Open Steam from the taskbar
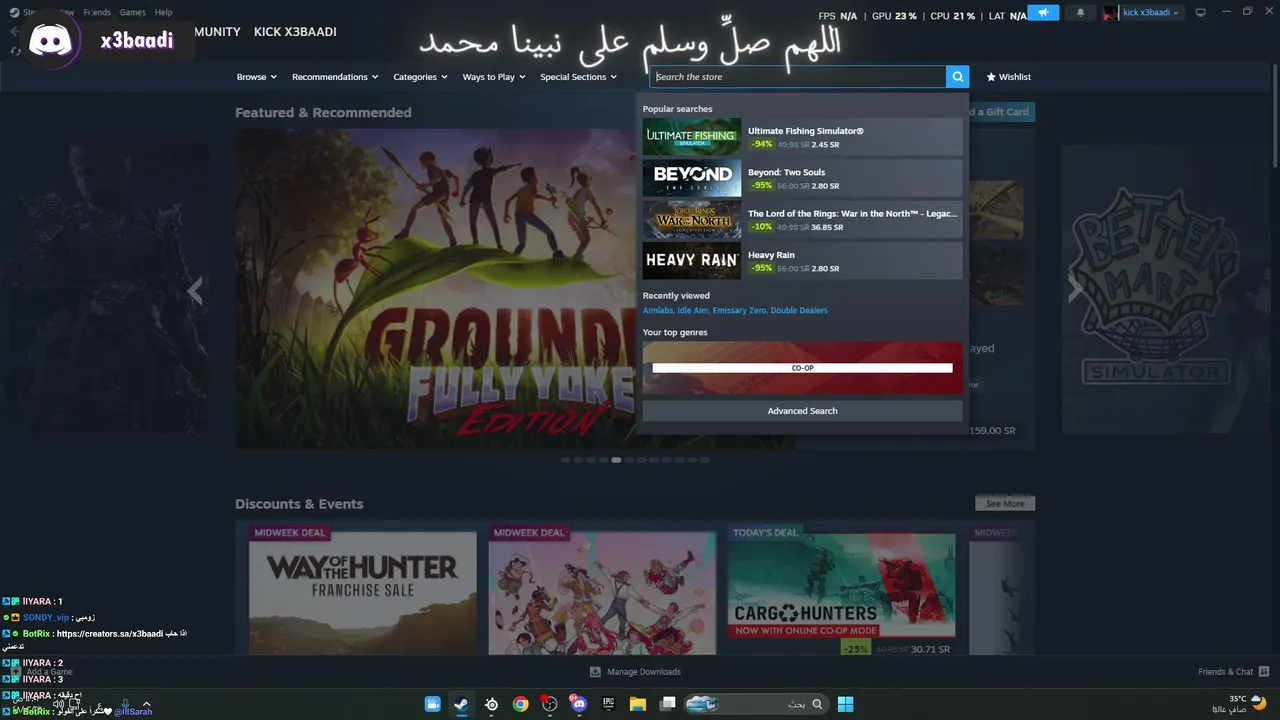Viewport: 1280px width, 720px height. [461, 704]
